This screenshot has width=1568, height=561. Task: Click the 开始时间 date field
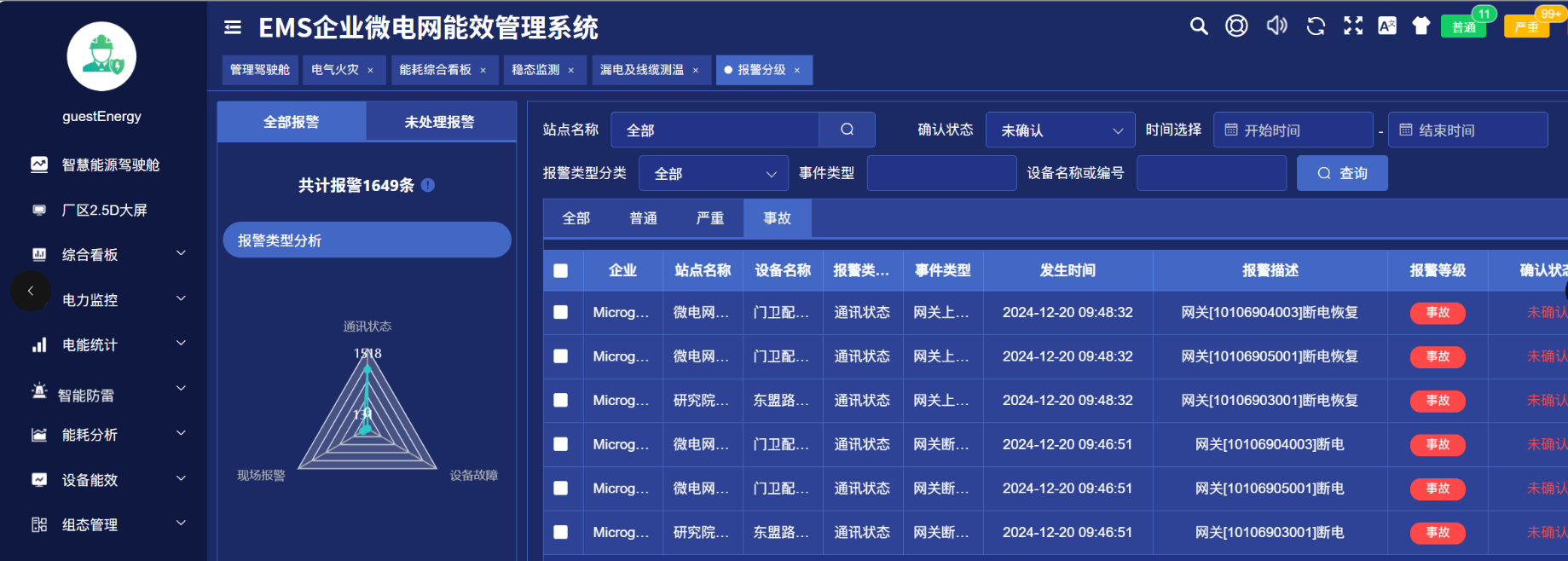click(x=1293, y=130)
